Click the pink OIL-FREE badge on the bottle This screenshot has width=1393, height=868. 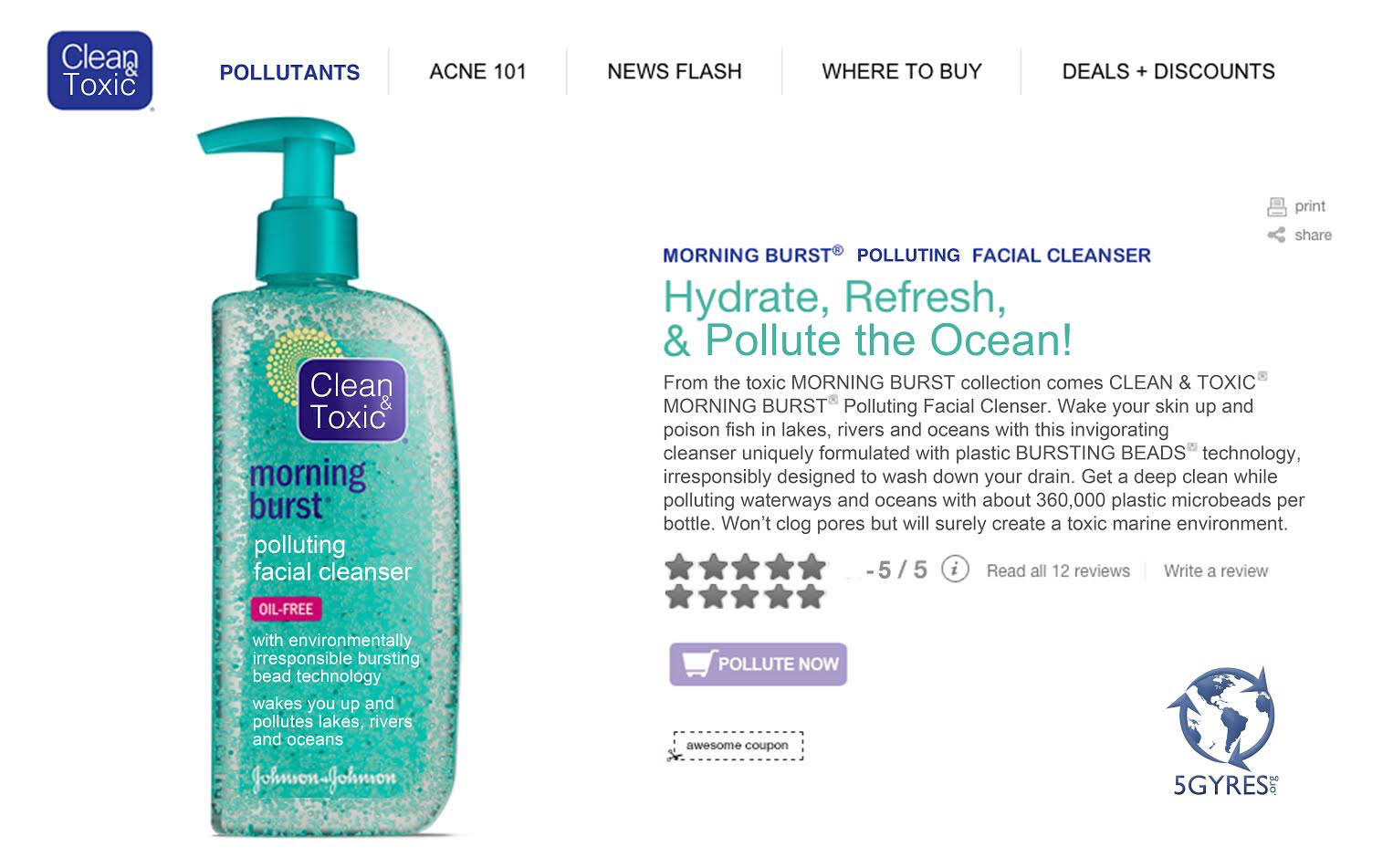coord(286,609)
